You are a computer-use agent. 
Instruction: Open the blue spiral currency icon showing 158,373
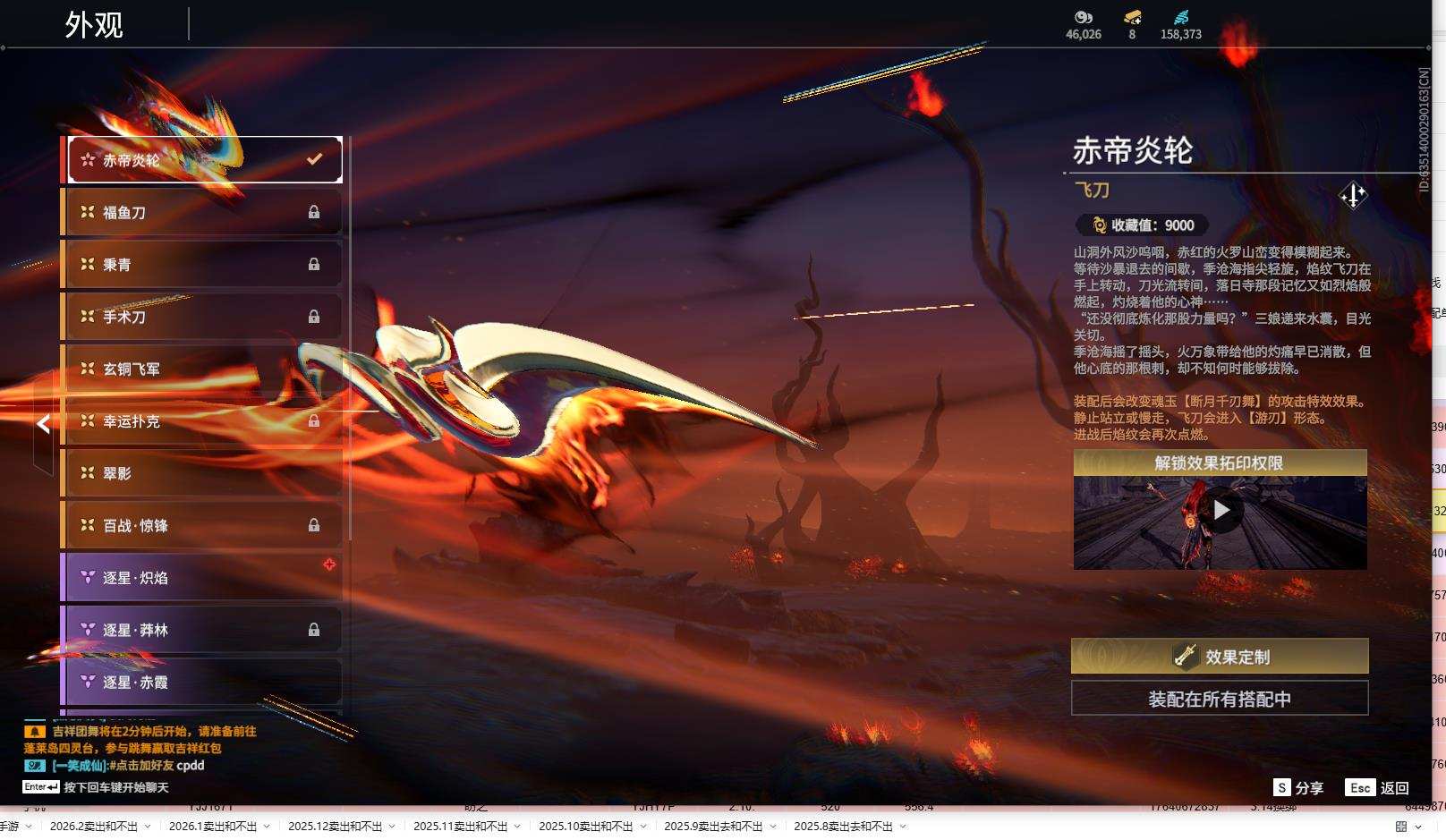[1181, 15]
